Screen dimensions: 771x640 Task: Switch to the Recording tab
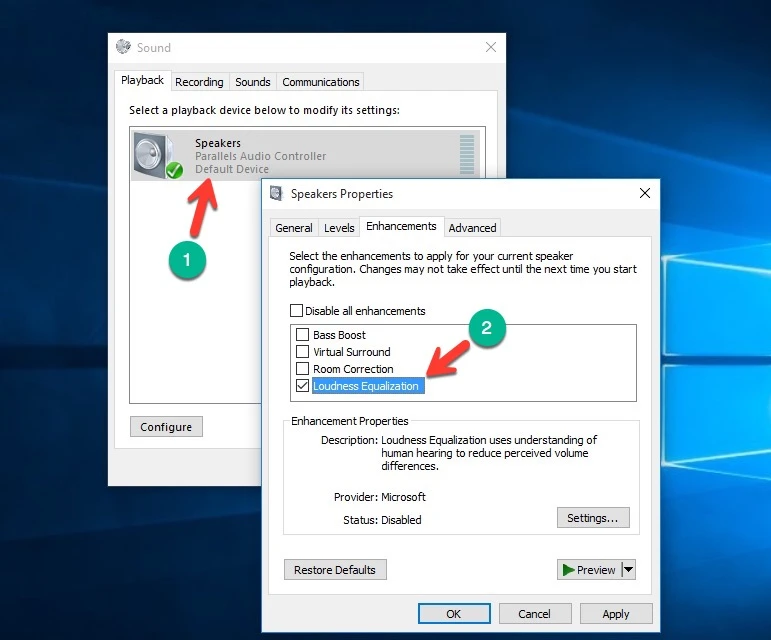coord(200,82)
